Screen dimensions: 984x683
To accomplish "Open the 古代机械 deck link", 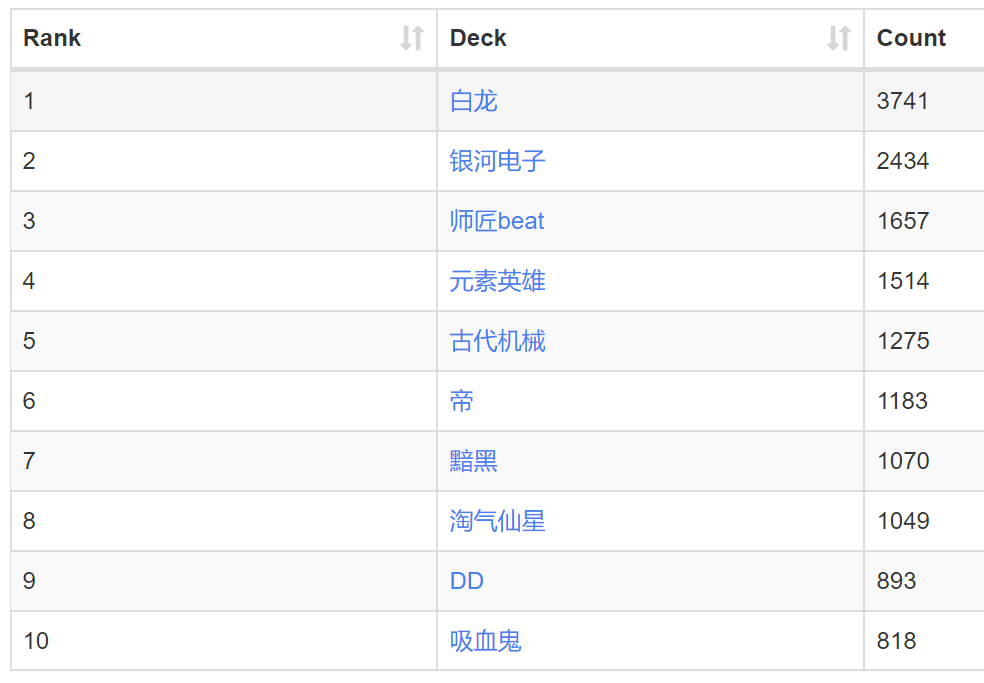I will (x=498, y=341).
